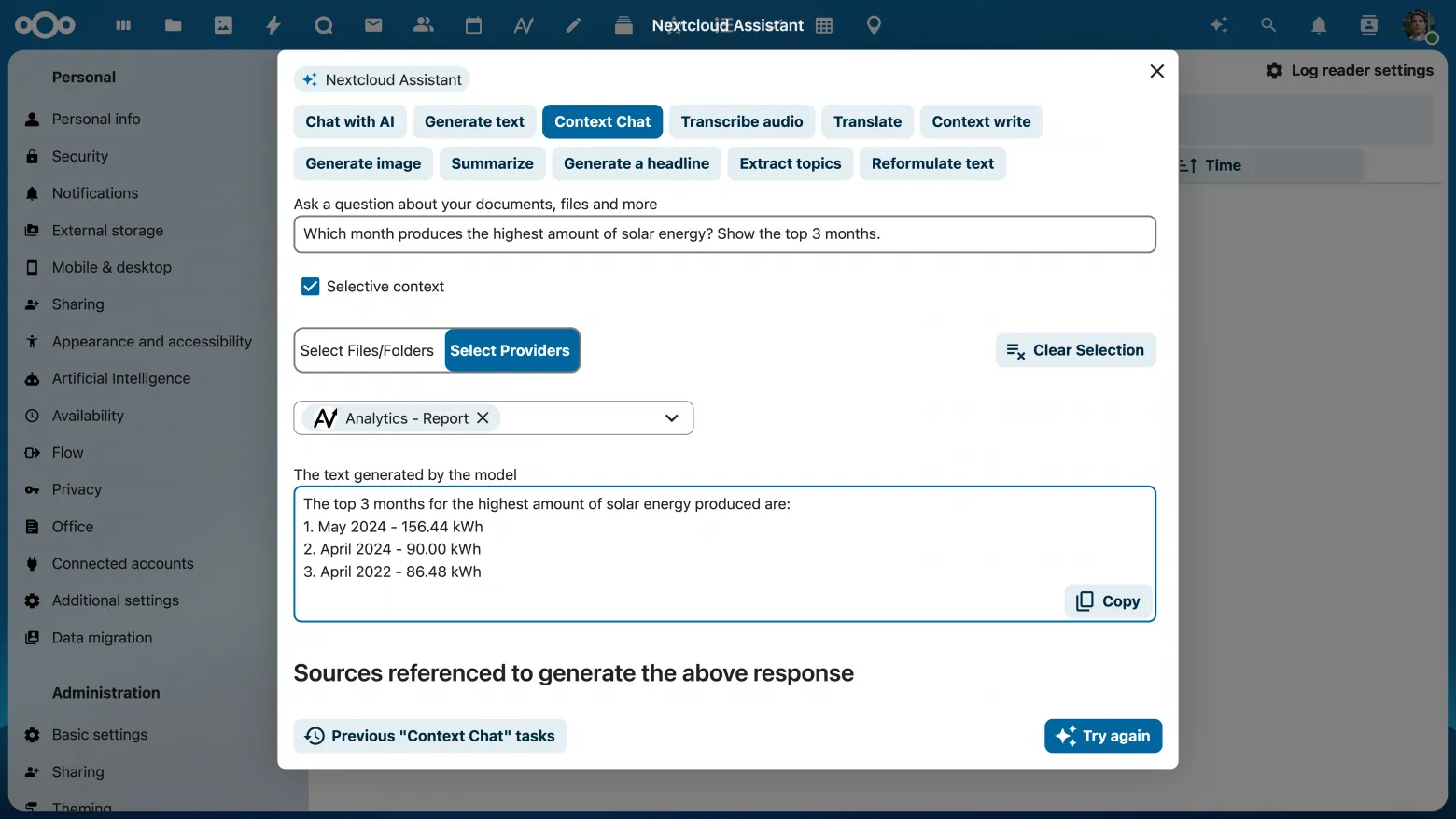Toggle the Selective context checkbox

point(311,287)
